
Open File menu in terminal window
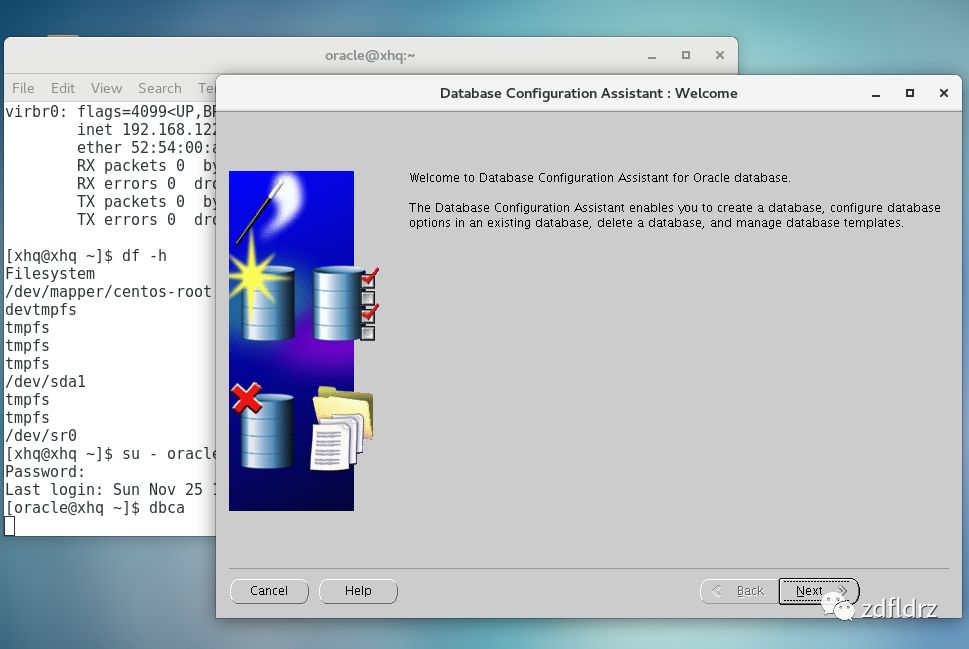(x=23, y=88)
